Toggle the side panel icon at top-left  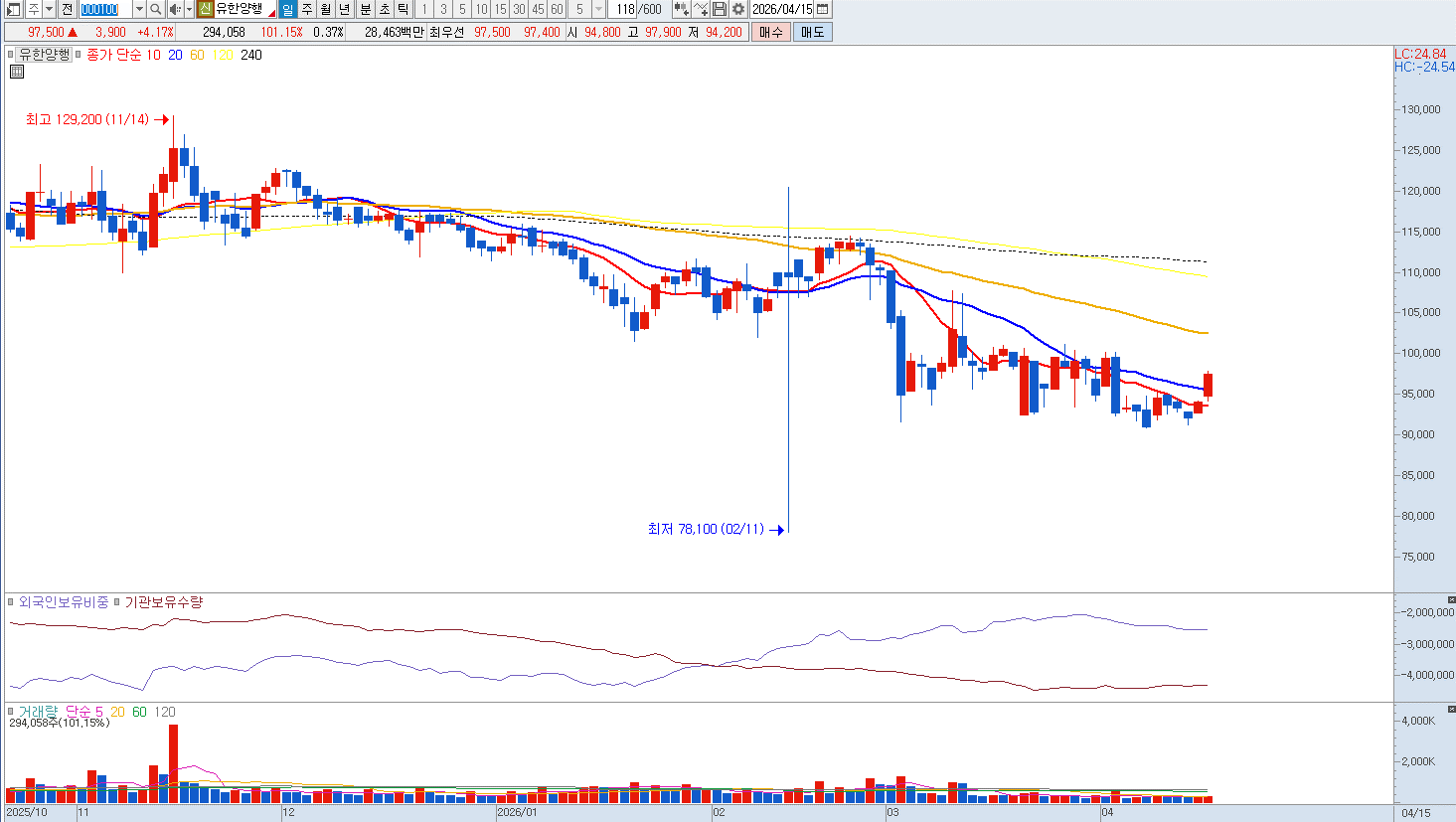tap(13, 9)
